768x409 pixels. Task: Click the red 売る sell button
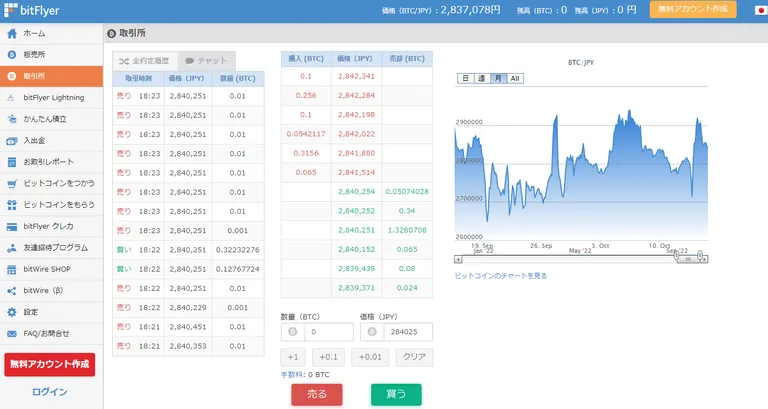pyautogui.click(x=316, y=394)
